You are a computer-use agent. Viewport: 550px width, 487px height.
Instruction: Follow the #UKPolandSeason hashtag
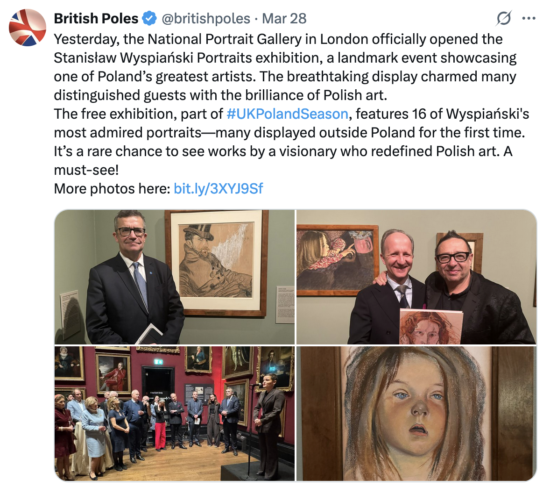click(x=288, y=114)
